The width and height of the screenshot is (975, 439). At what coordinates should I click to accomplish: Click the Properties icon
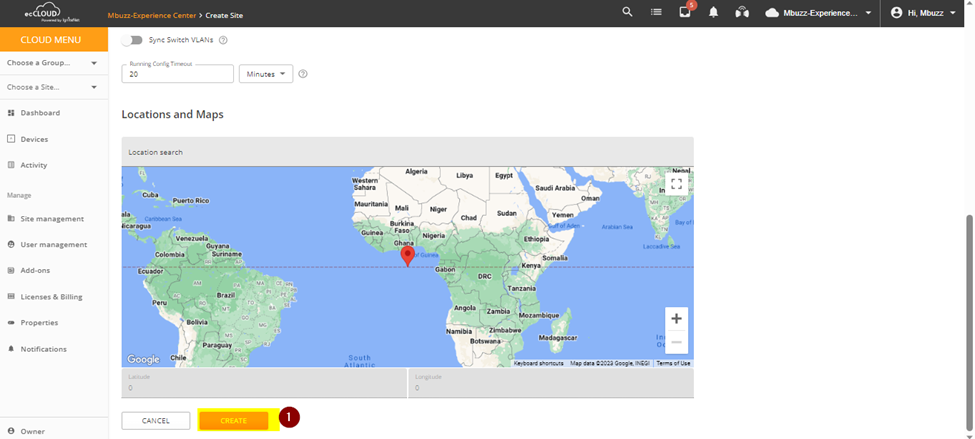coord(11,323)
